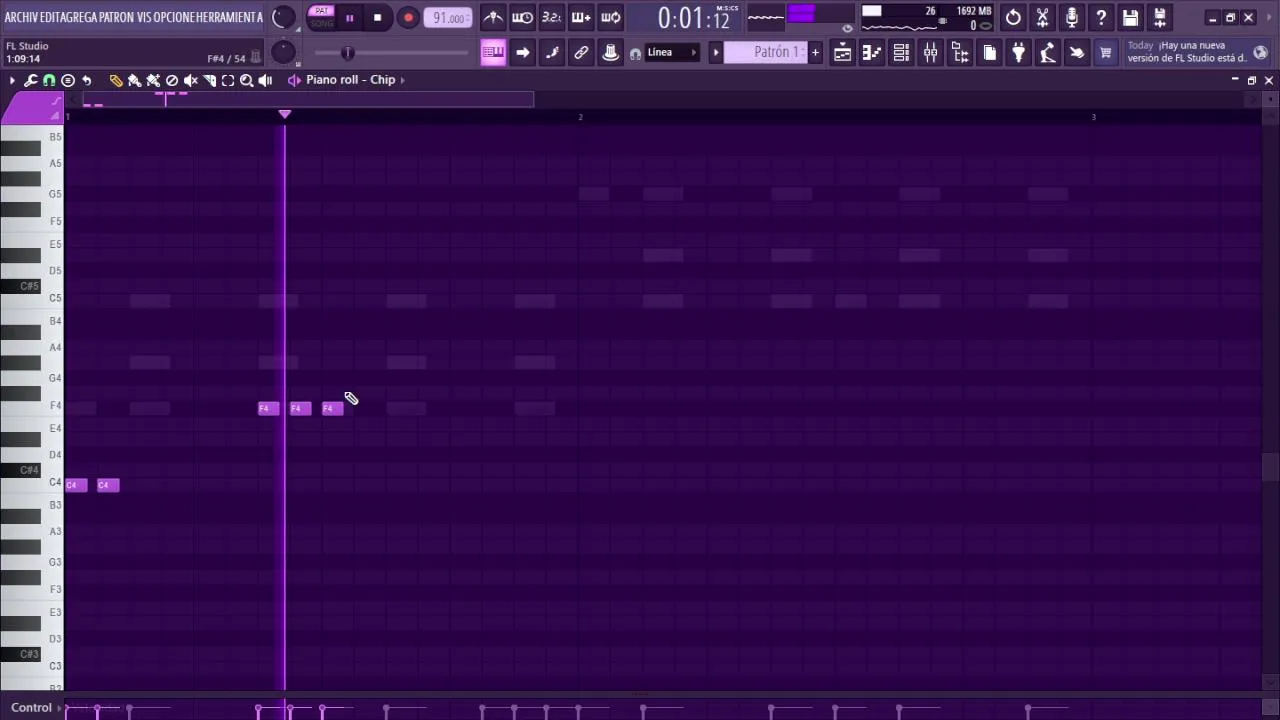Click the tempo tapper icon

1047,53
